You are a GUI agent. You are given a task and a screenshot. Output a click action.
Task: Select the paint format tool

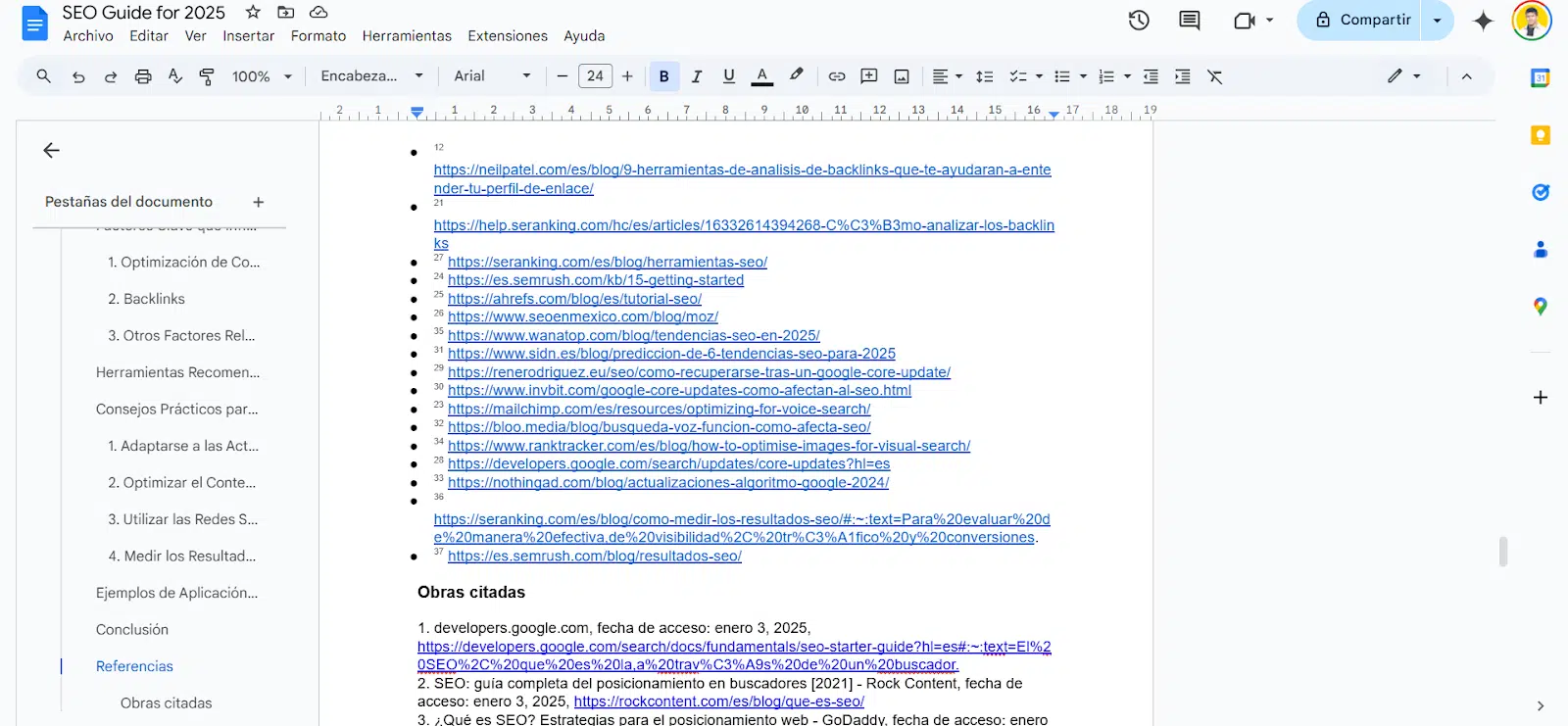pyautogui.click(x=207, y=76)
